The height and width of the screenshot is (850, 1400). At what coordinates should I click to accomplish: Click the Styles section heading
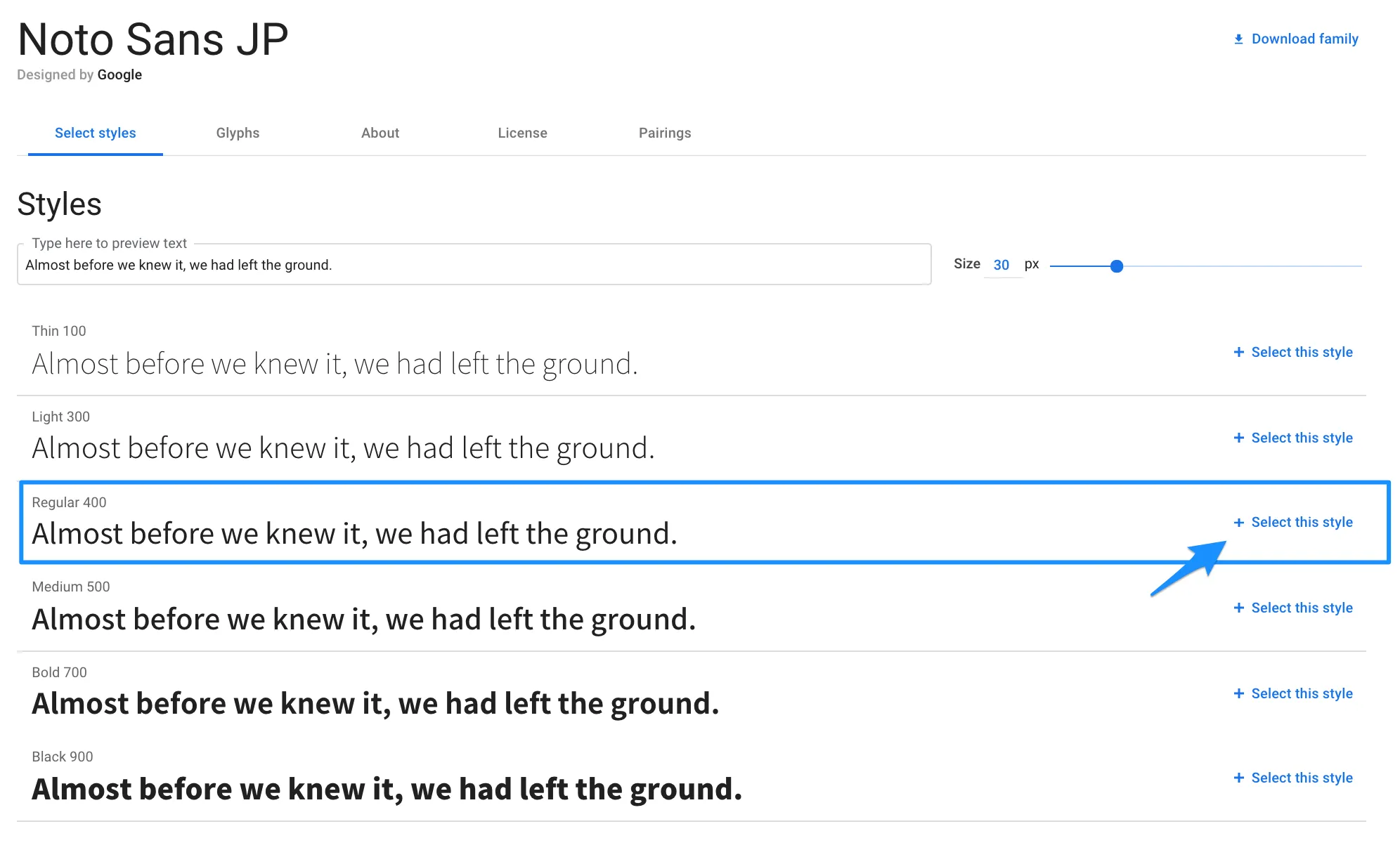59,204
